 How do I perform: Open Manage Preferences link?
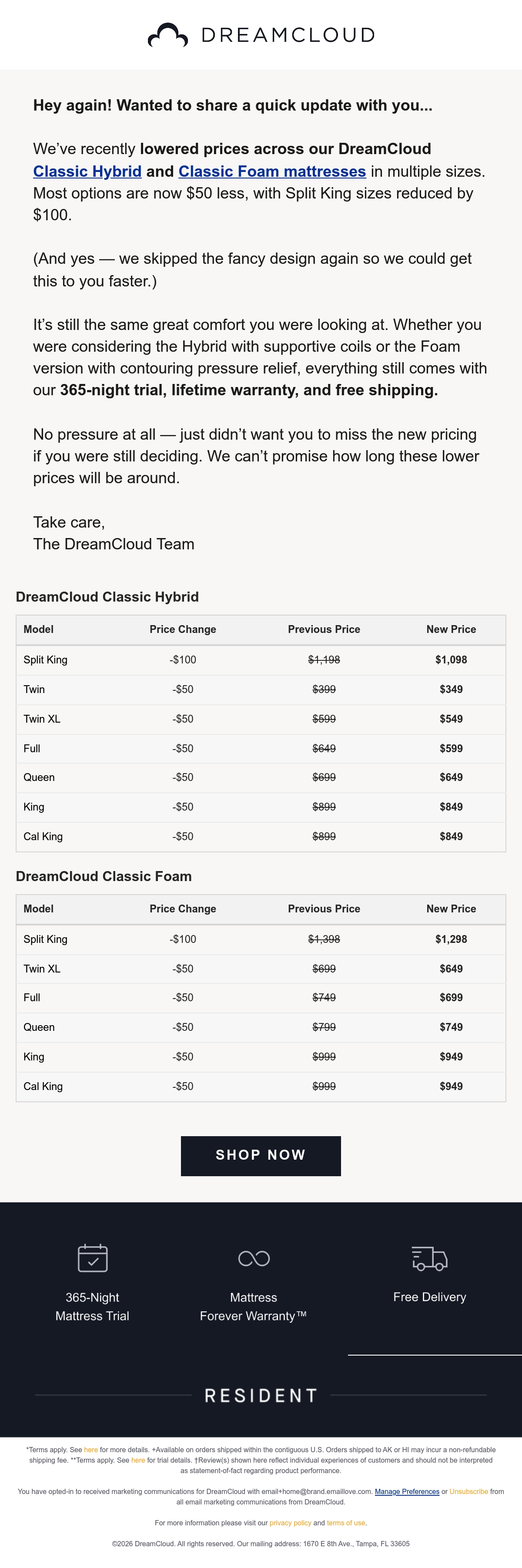point(407,1491)
